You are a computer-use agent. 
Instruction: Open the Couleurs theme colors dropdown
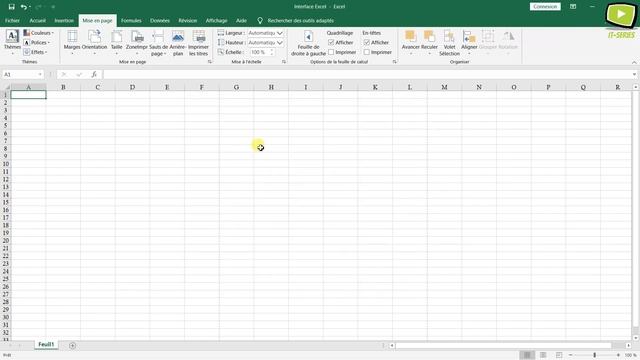(x=39, y=33)
